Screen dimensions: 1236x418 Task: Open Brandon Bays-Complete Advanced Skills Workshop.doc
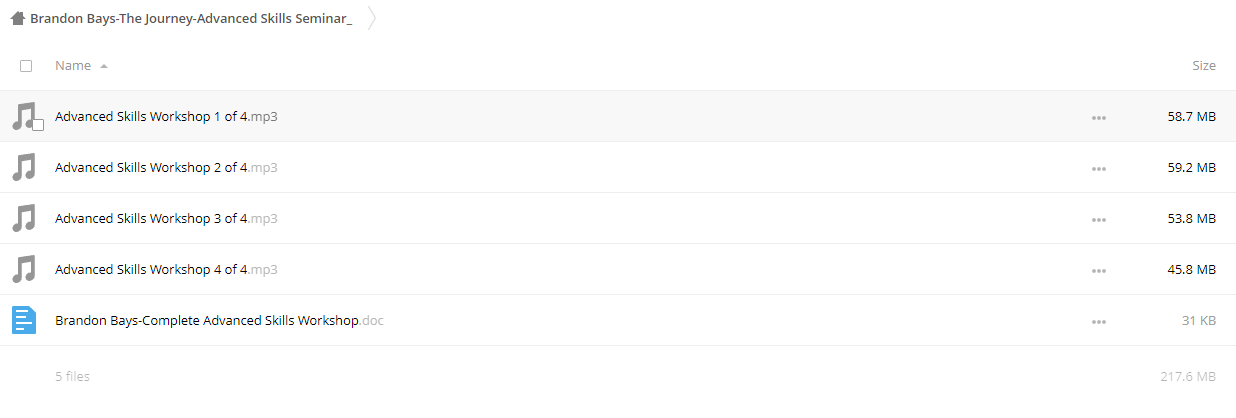(x=219, y=321)
